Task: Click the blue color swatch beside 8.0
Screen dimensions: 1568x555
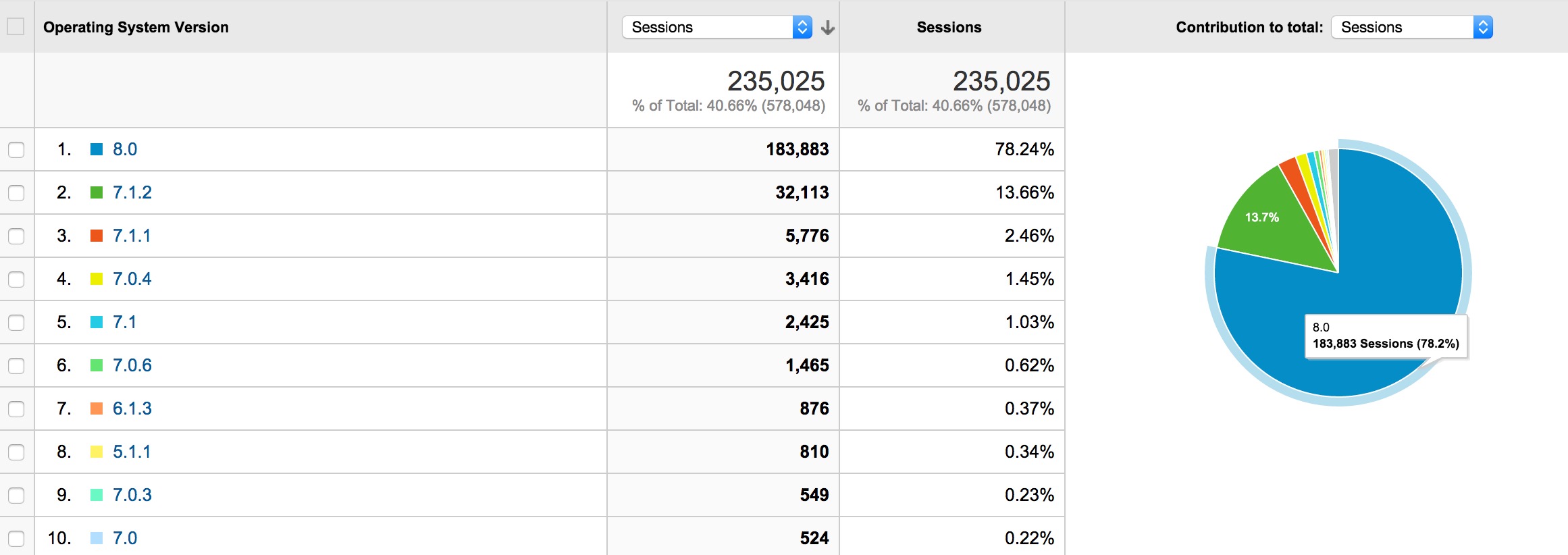Action: coord(96,149)
